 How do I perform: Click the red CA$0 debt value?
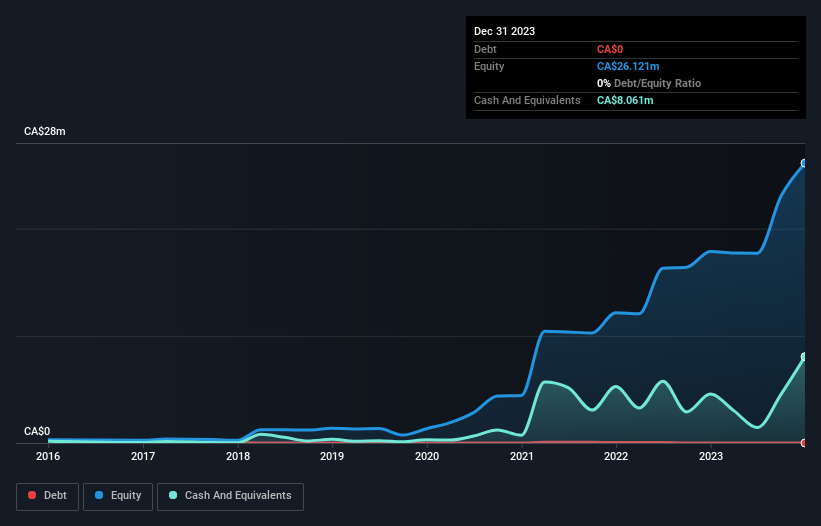point(610,49)
